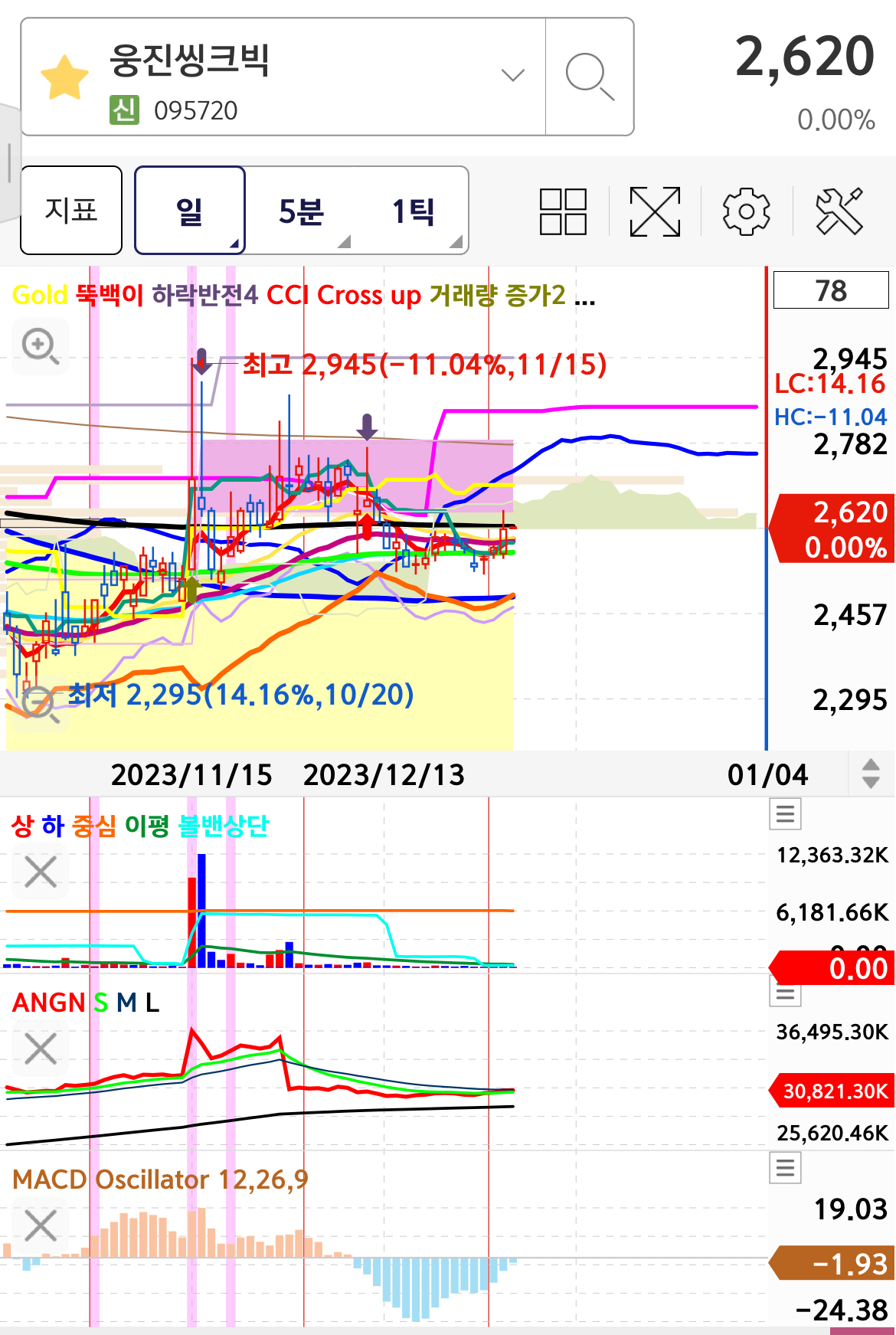Click the current price 2,620 axis tag
This screenshot has width=896, height=1335.
point(833,528)
